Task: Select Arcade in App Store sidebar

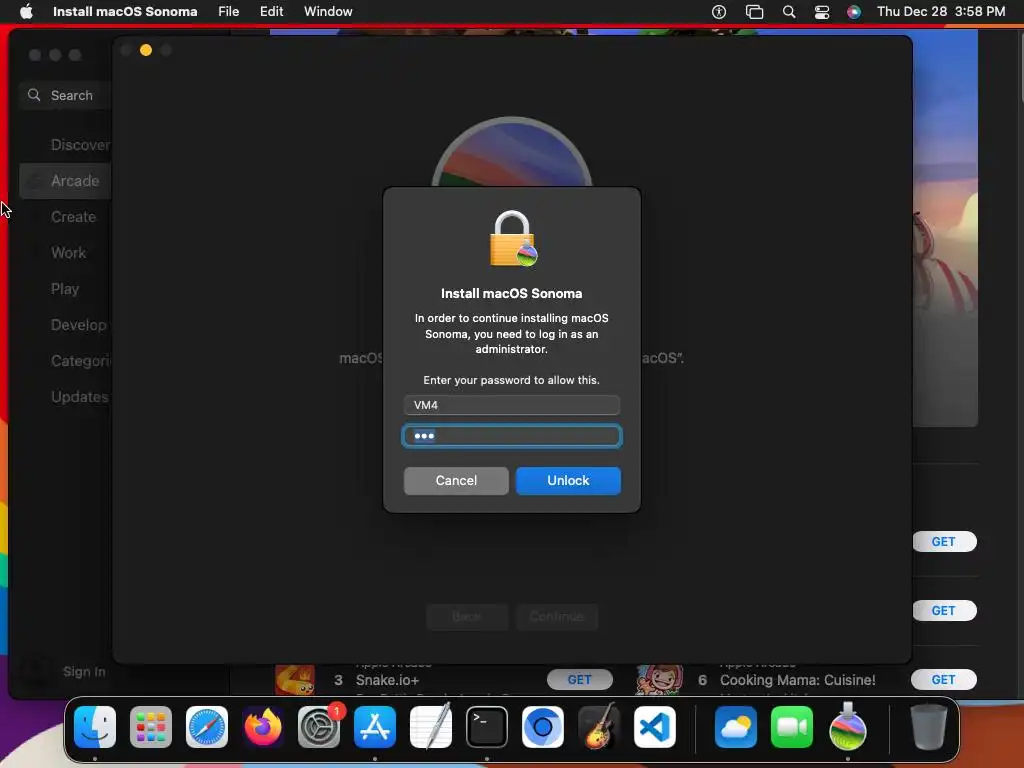Action: coord(66,181)
